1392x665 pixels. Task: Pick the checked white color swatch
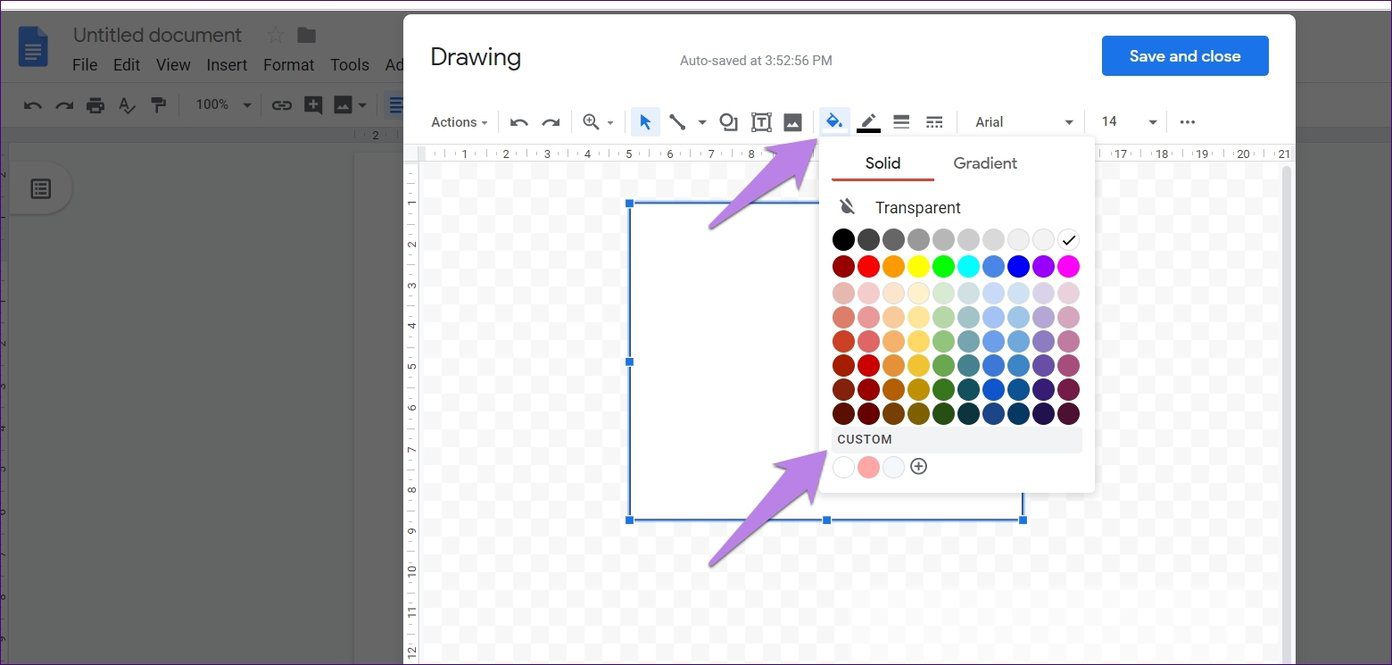tap(1068, 240)
